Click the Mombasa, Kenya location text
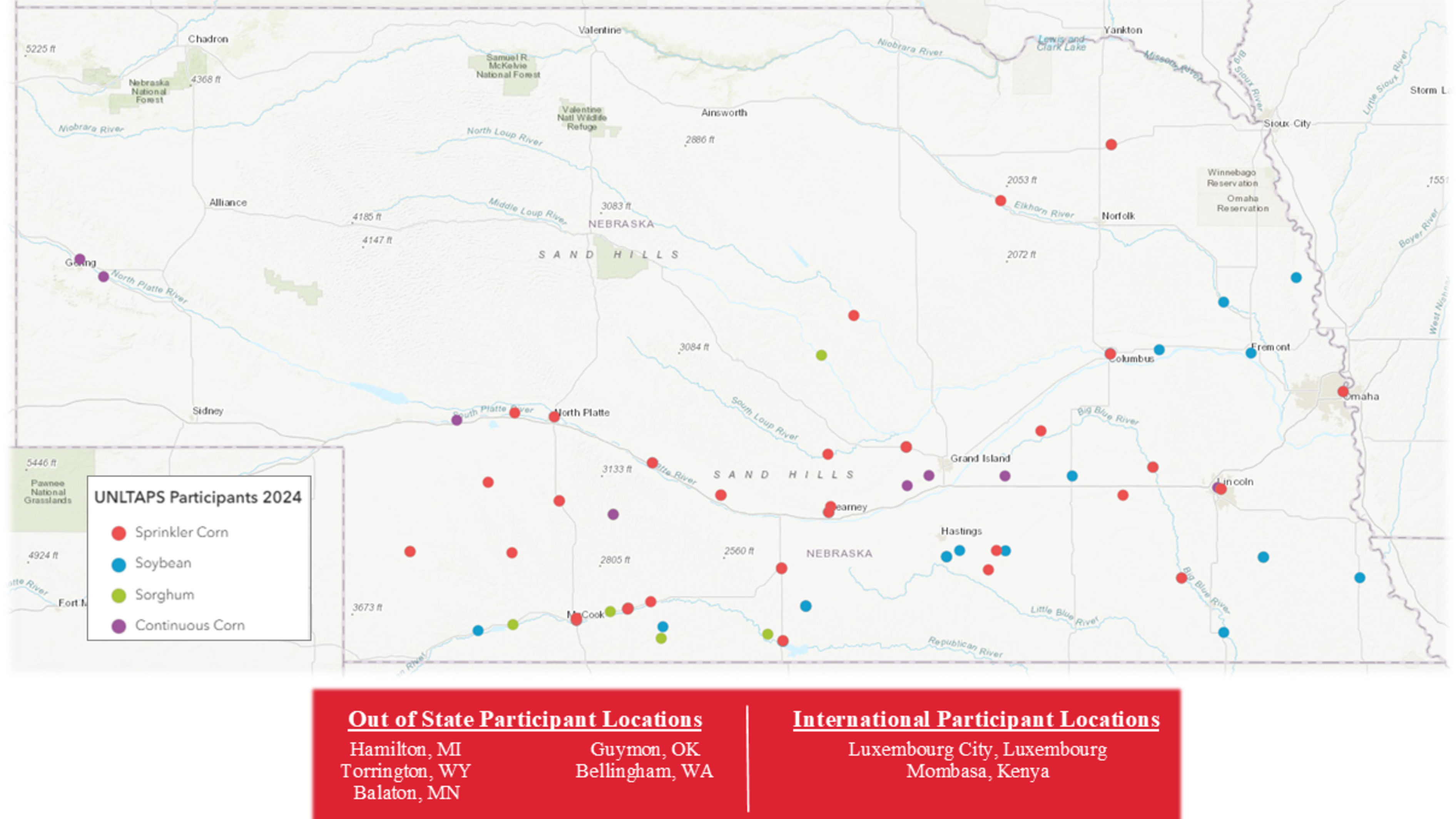 point(977,771)
